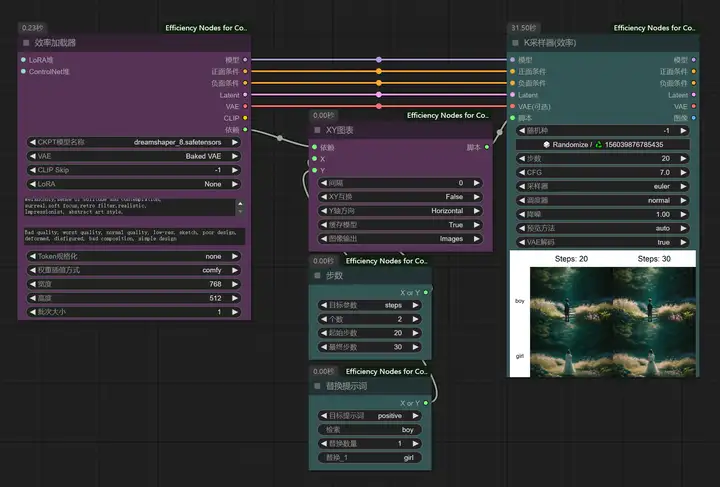
Task: Click the X input port on XY图表
Action: coord(315,159)
